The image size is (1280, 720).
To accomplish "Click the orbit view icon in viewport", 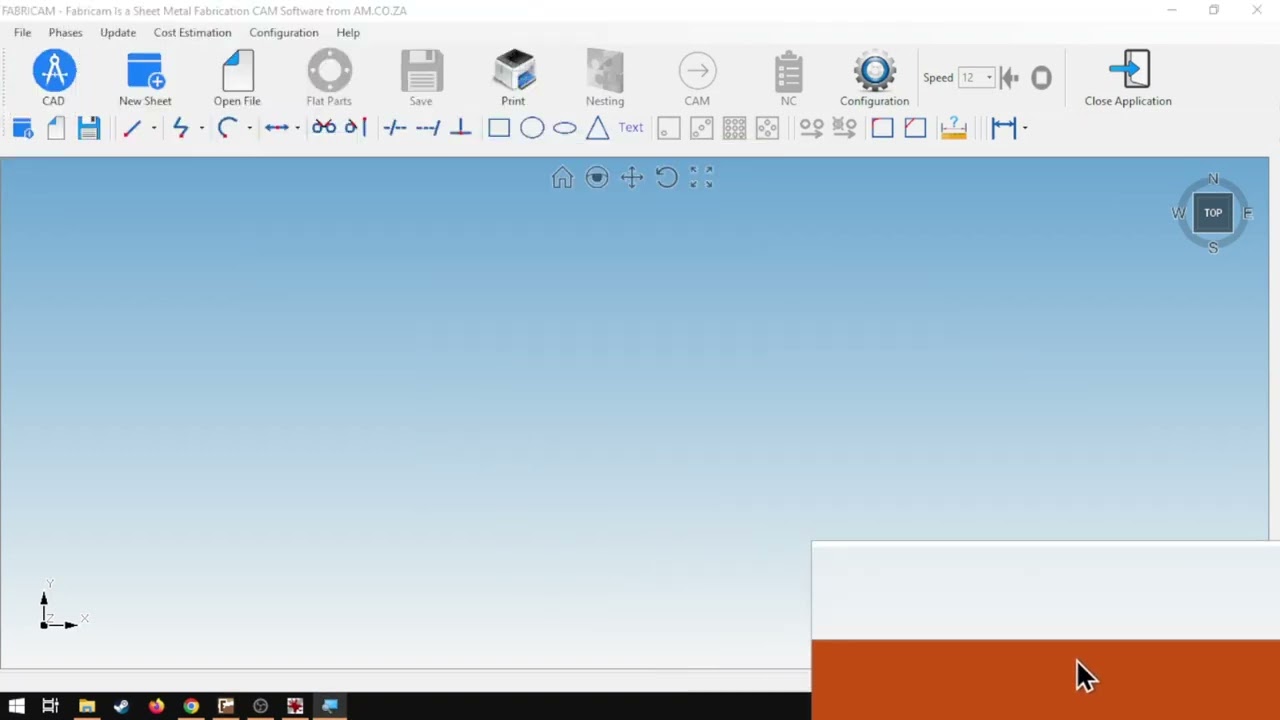I will point(597,178).
